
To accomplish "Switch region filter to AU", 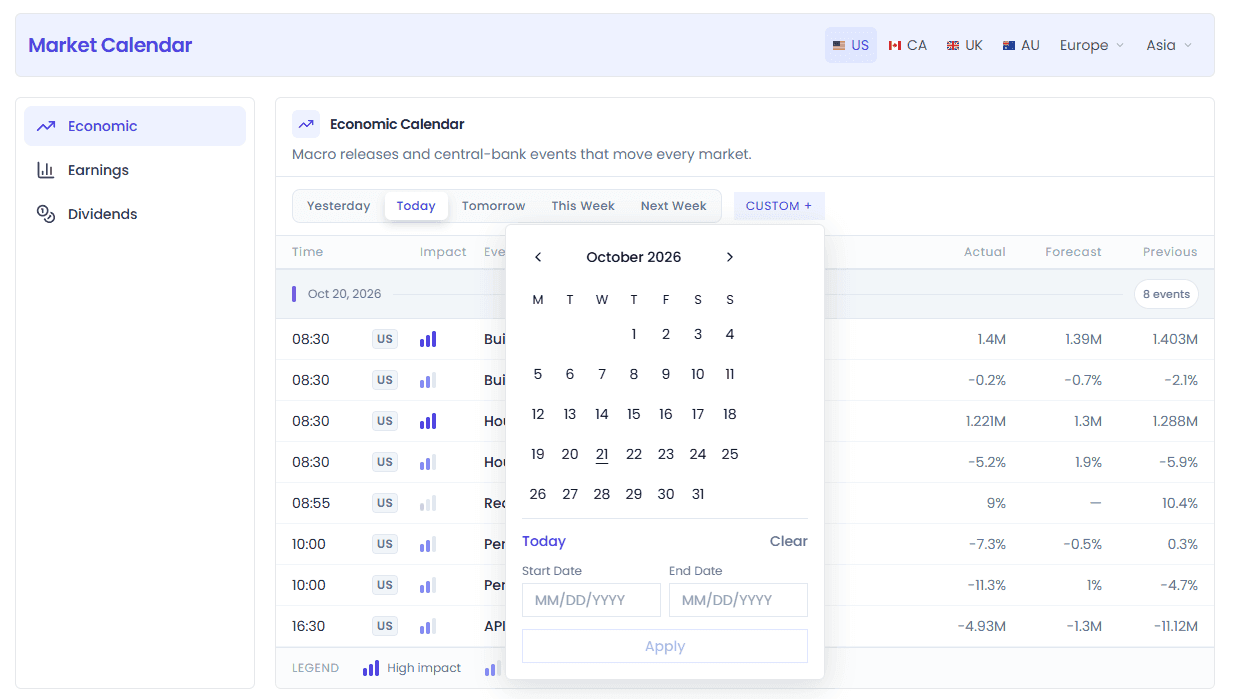I will (1021, 45).
